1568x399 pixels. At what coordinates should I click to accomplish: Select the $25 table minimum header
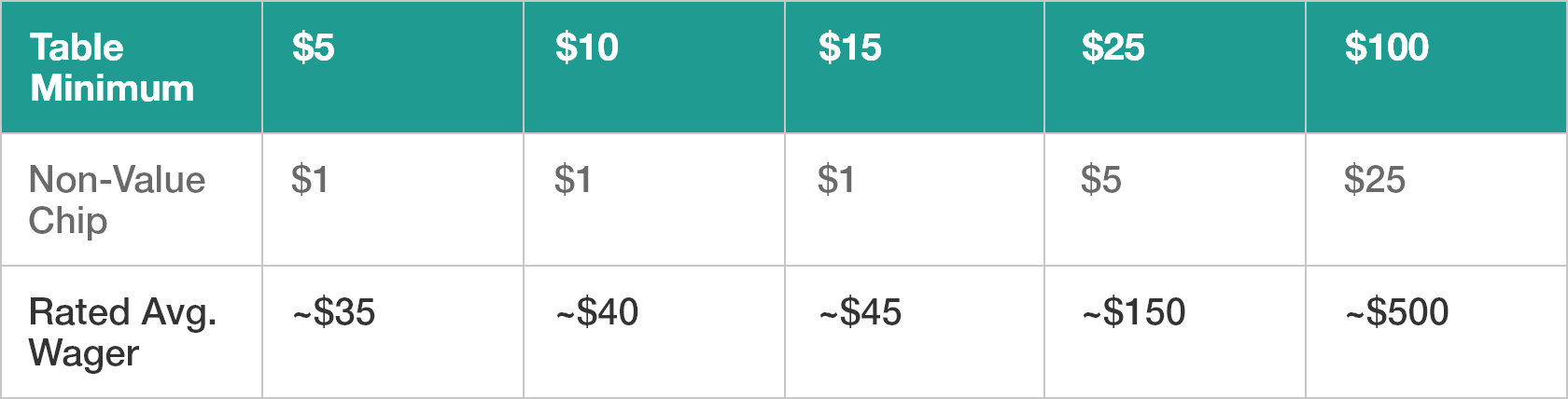tap(1175, 67)
